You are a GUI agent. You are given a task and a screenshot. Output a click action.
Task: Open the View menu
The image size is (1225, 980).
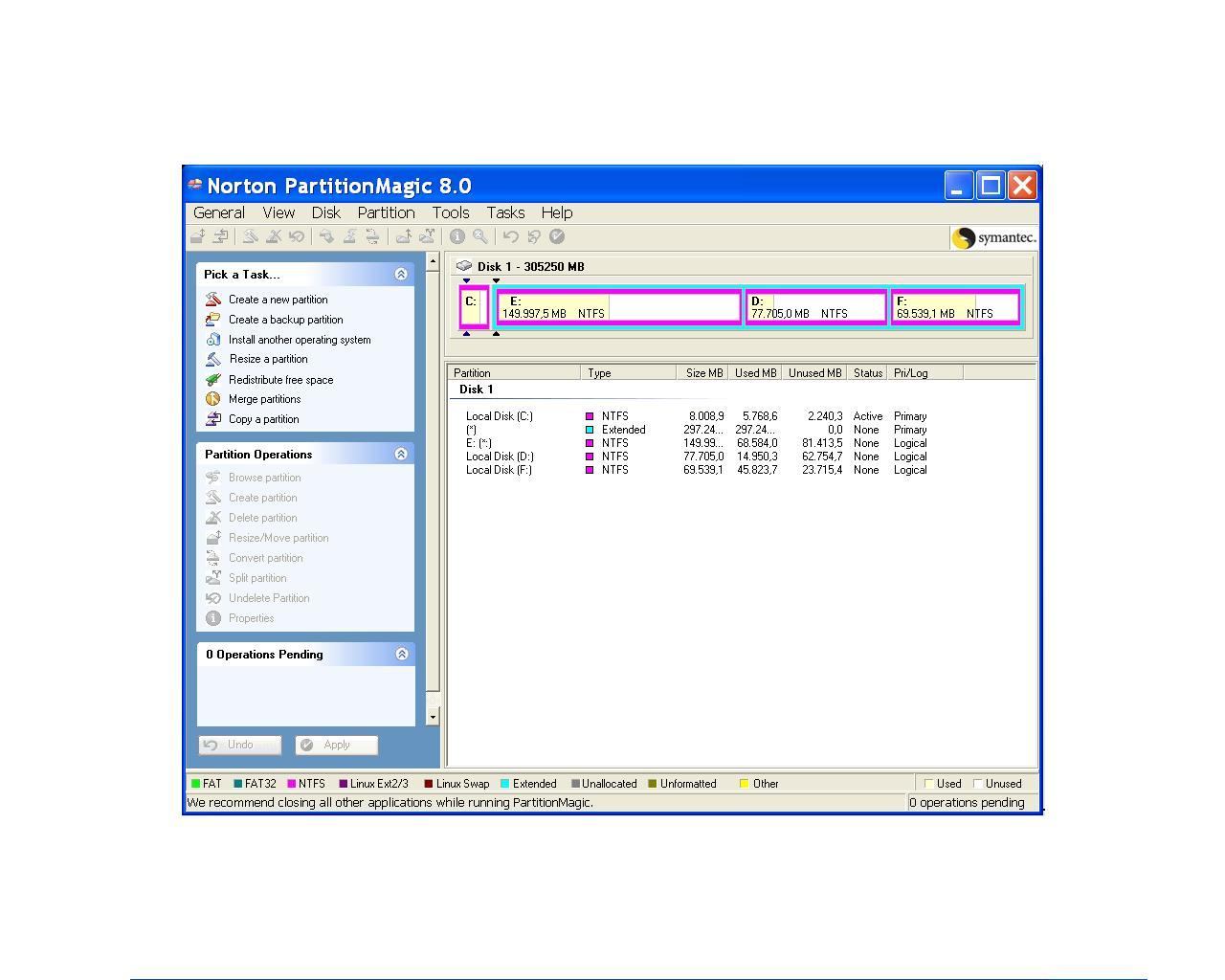tap(278, 212)
